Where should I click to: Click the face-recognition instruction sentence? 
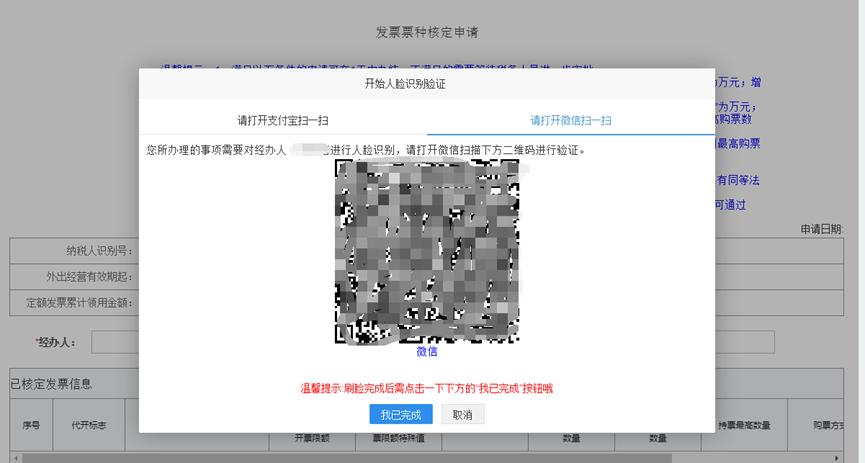click(365, 150)
